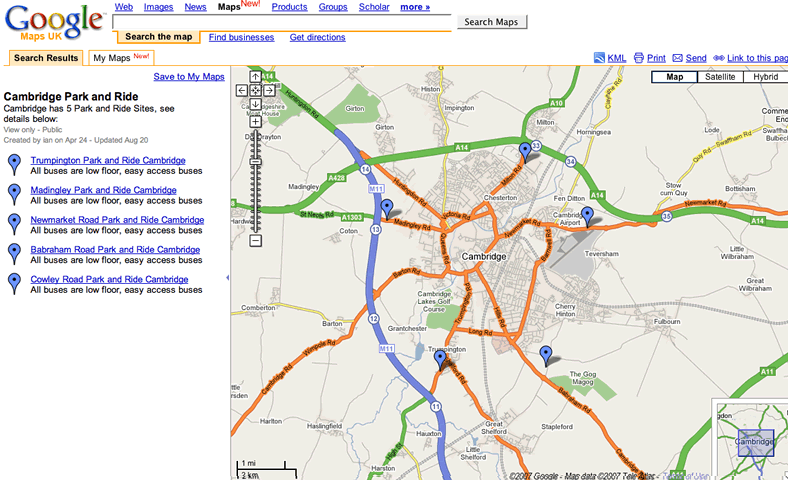Click the envelope Send icon
This screenshot has width=788, height=480.
[677, 58]
